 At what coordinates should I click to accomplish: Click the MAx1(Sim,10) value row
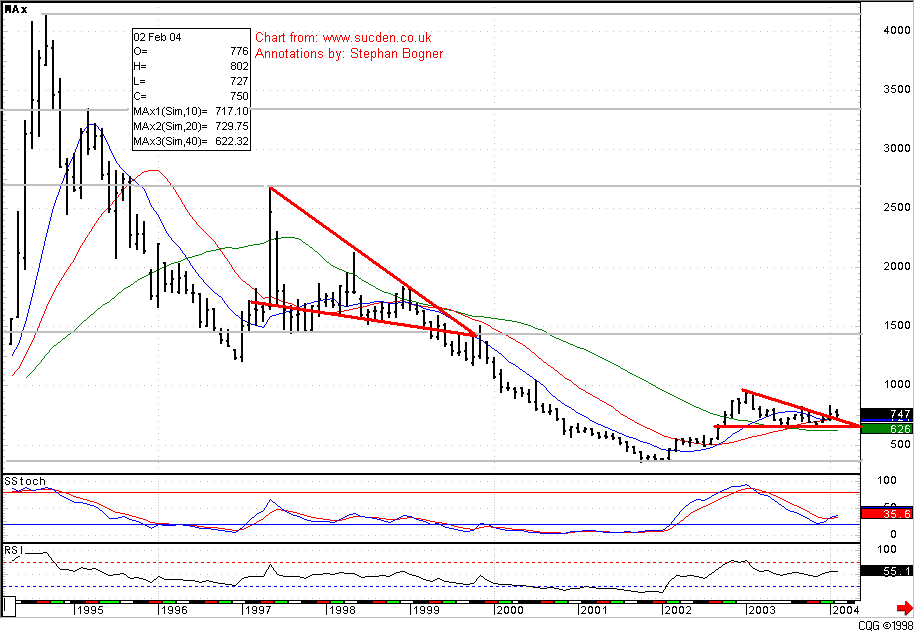click(x=191, y=111)
